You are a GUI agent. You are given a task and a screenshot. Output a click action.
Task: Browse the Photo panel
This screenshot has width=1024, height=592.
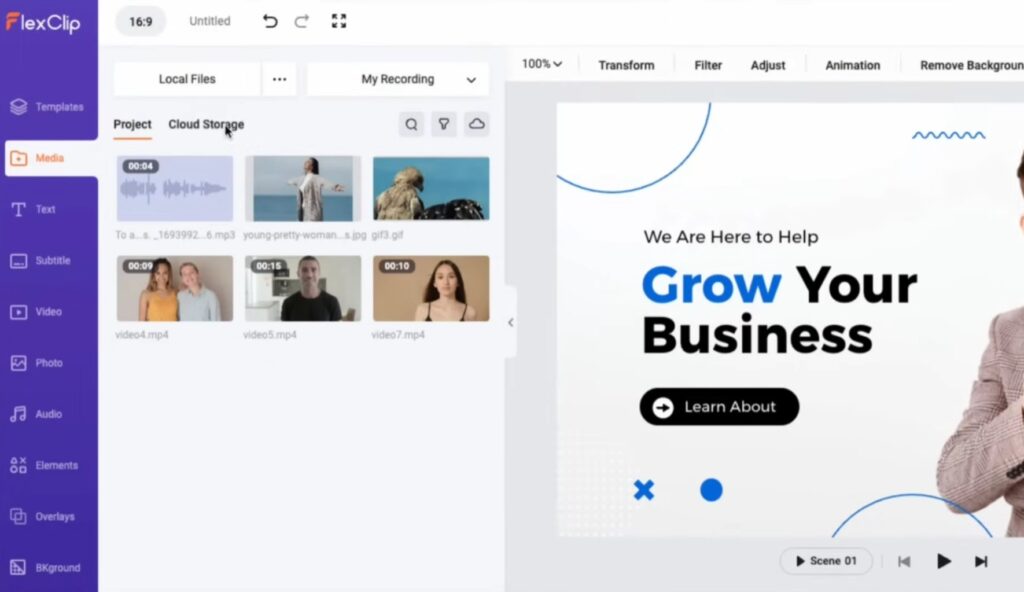(47, 360)
